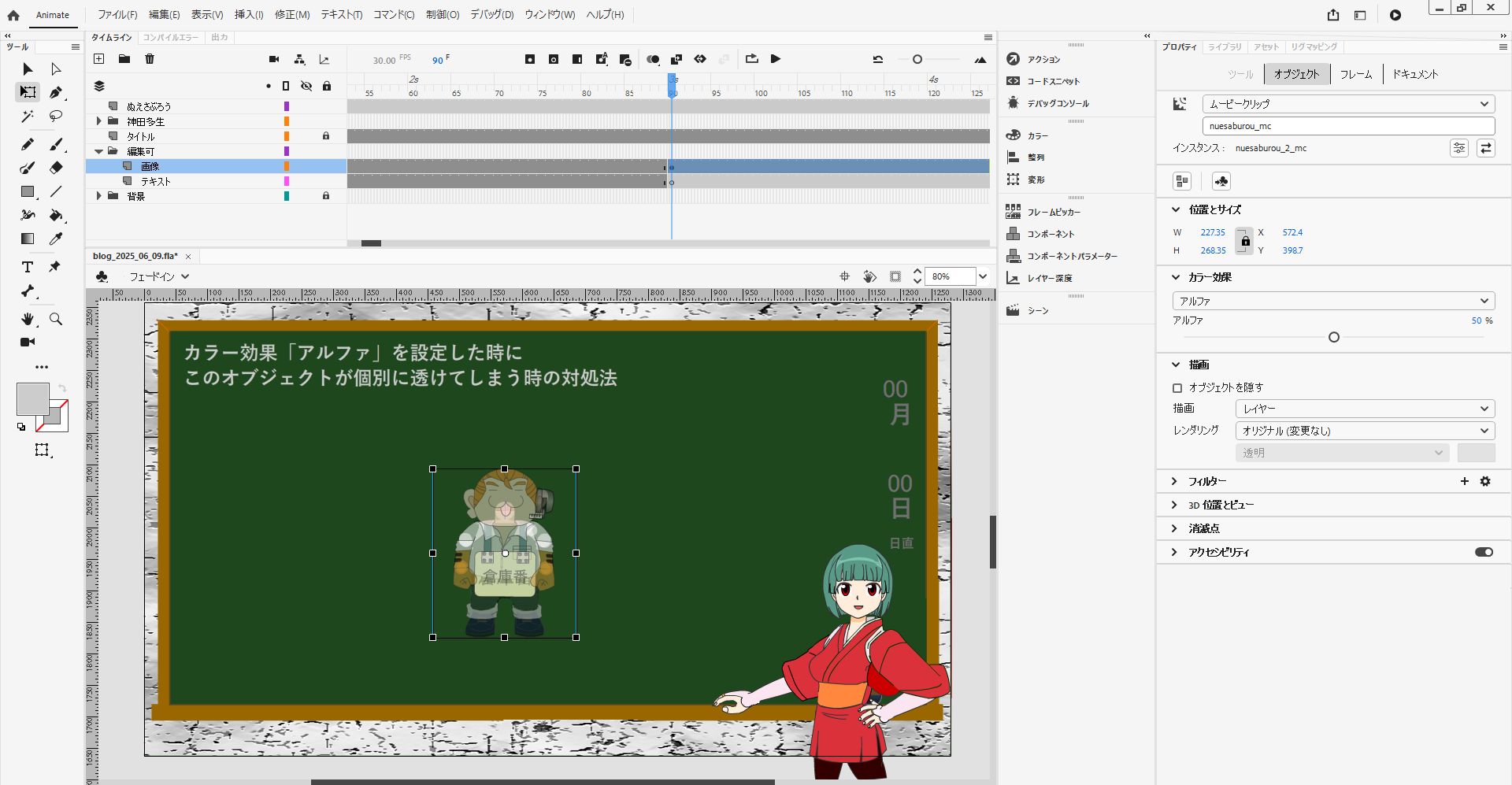Image resolution: width=1512 pixels, height=785 pixels.
Task: Enable onion skin in the timeline
Action: click(x=653, y=59)
